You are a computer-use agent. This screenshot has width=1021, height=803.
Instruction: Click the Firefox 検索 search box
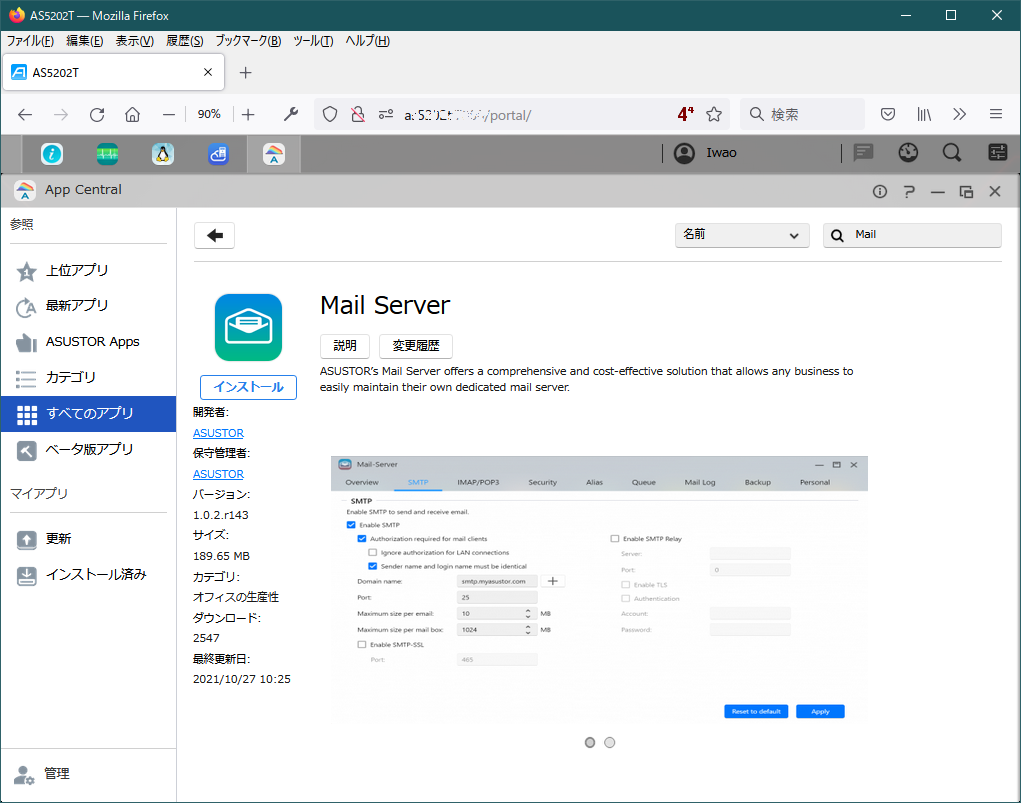click(x=802, y=115)
